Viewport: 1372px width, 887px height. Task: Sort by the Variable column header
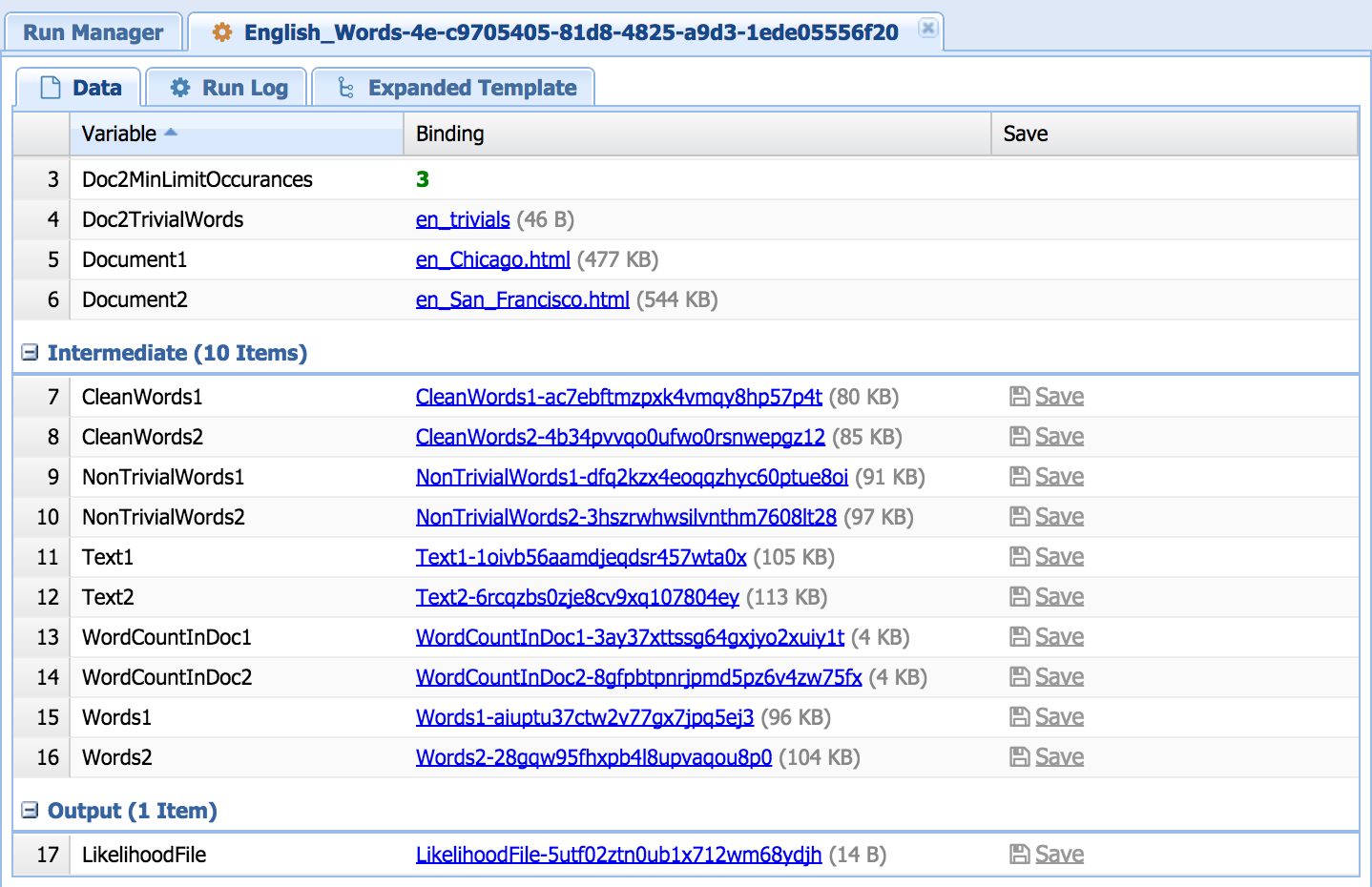(x=119, y=134)
